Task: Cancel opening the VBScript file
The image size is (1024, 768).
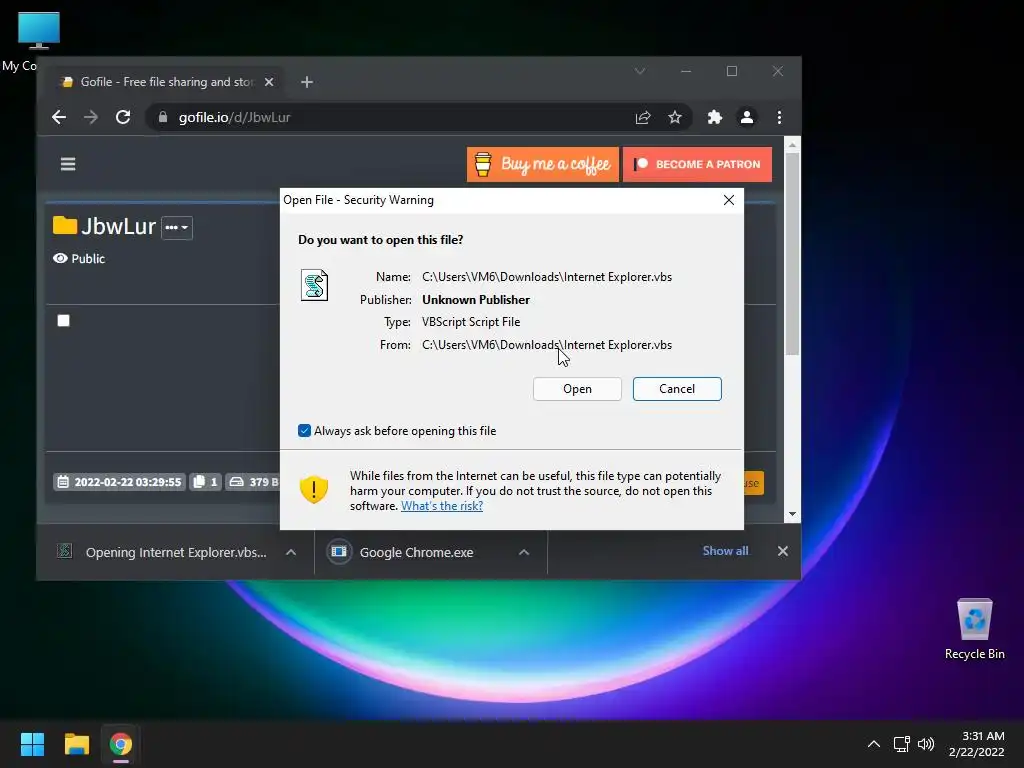Action: (677, 389)
